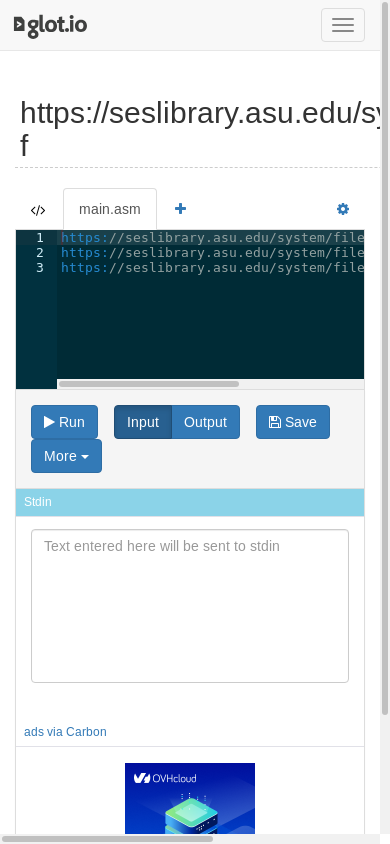Toggle the hamburger navigation menu
This screenshot has height=844, width=390.
coord(343,25)
